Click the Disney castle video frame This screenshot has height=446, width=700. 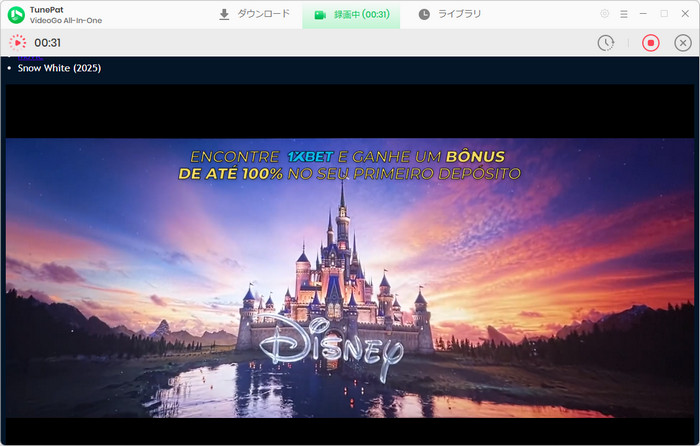pyautogui.click(x=350, y=278)
